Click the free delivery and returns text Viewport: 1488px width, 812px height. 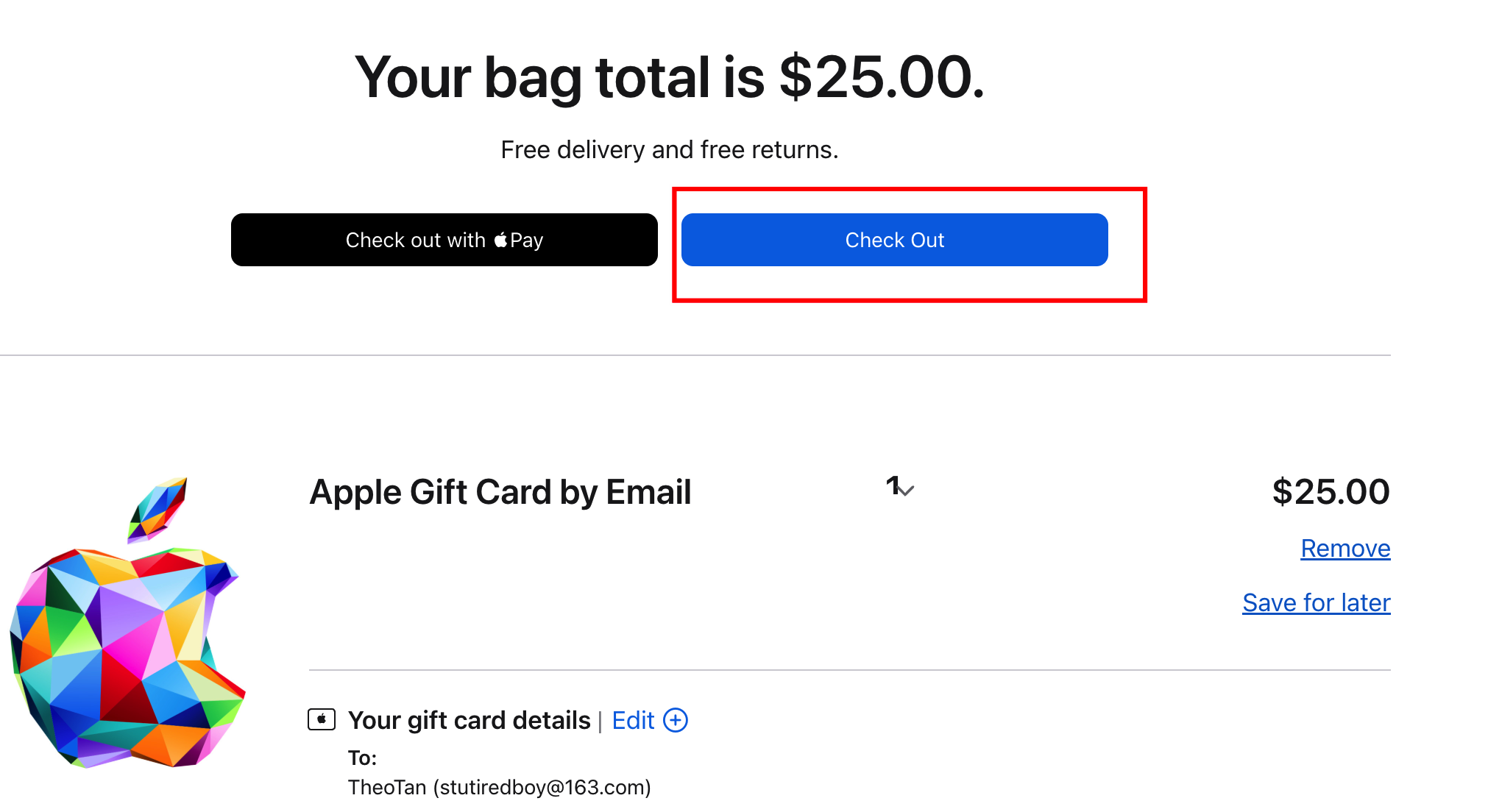pyautogui.click(x=669, y=150)
